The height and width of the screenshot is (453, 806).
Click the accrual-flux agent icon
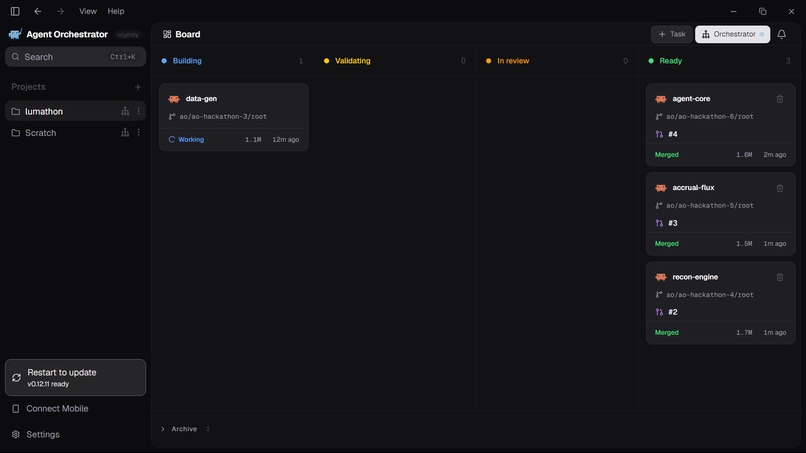tap(661, 188)
